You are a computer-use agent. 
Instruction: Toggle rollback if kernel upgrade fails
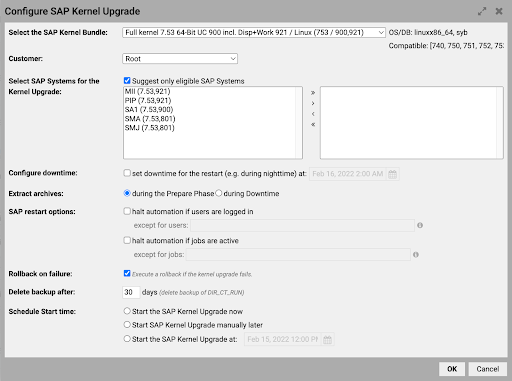tap(127, 274)
